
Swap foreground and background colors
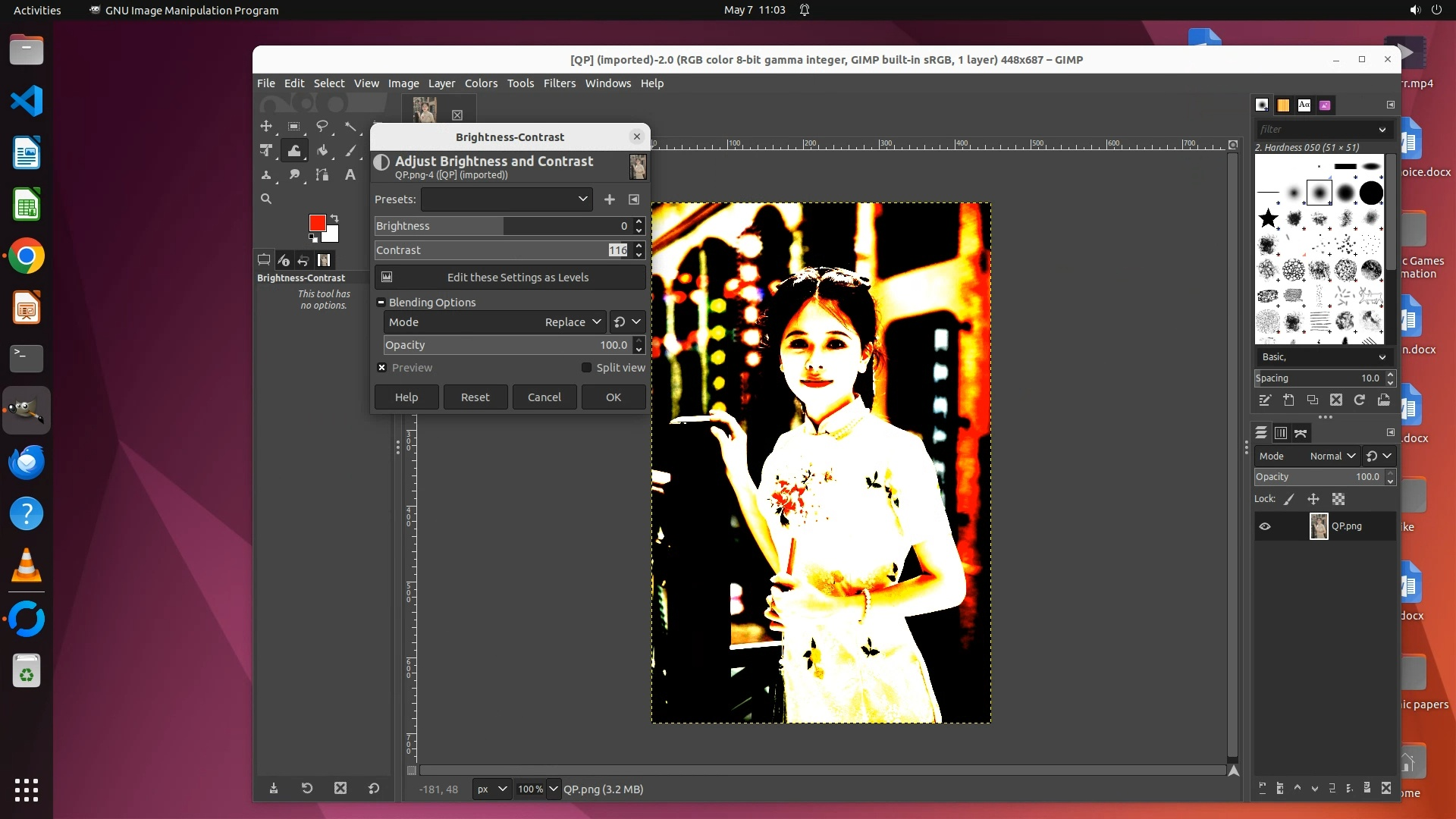[334, 218]
